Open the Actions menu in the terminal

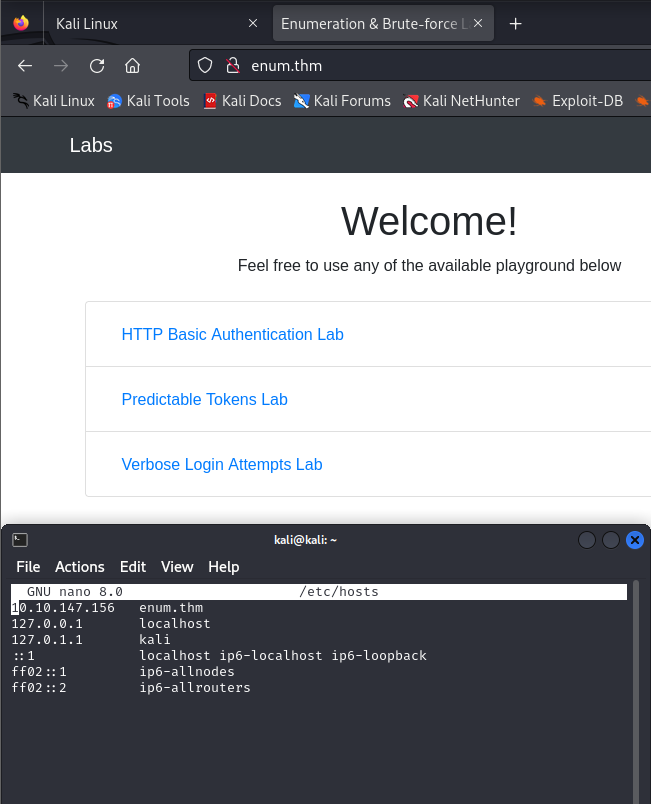click(79, 567)
